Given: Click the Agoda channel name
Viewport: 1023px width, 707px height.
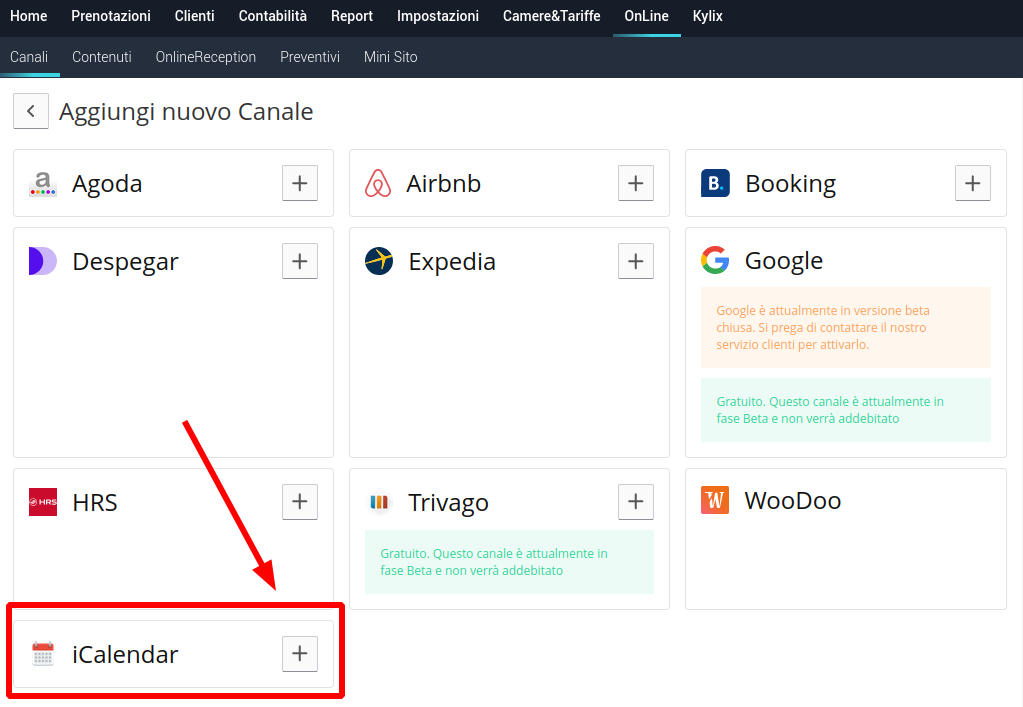Looking at the screenshot, I should point(107,184).
